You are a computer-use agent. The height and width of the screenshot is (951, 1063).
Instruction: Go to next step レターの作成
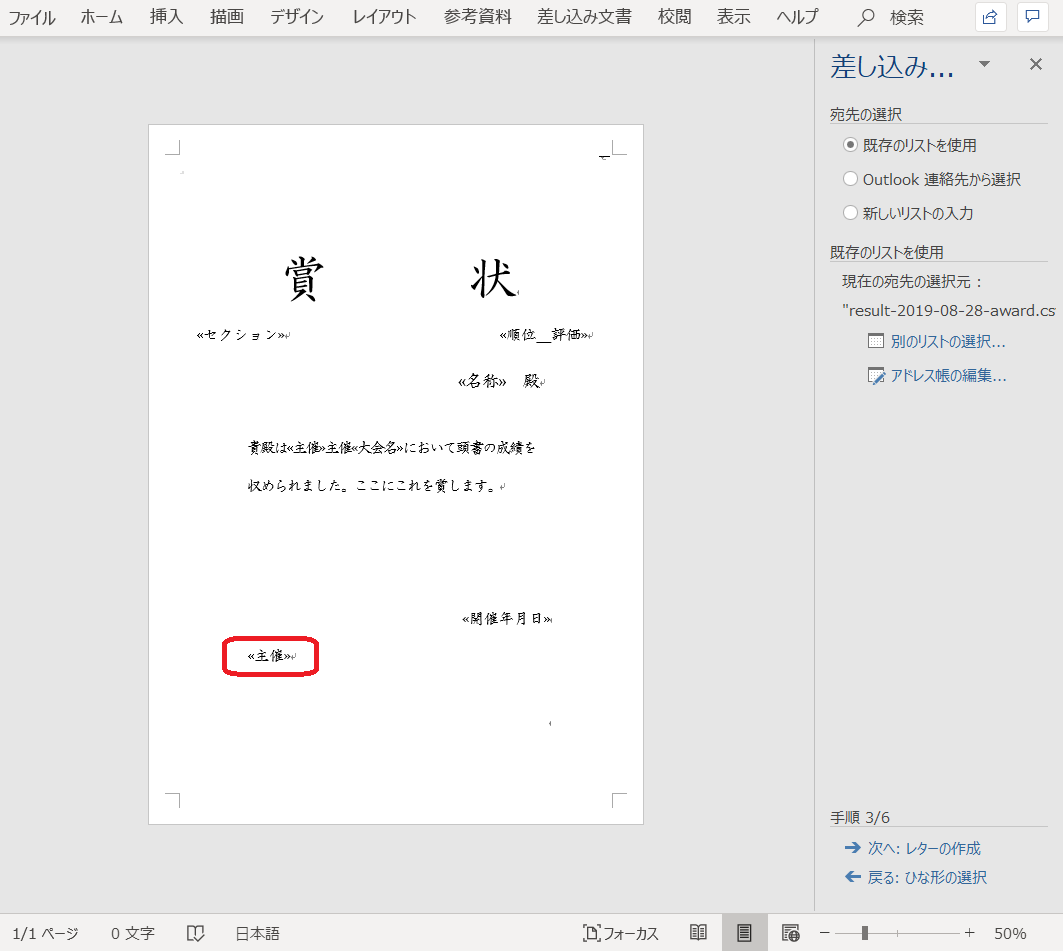click(923, 848)
